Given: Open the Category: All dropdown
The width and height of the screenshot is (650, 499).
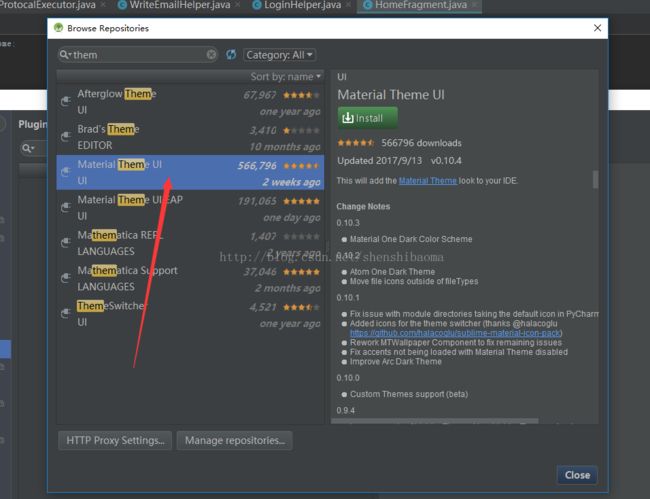Looking at the screenshot, I should 280,55.
